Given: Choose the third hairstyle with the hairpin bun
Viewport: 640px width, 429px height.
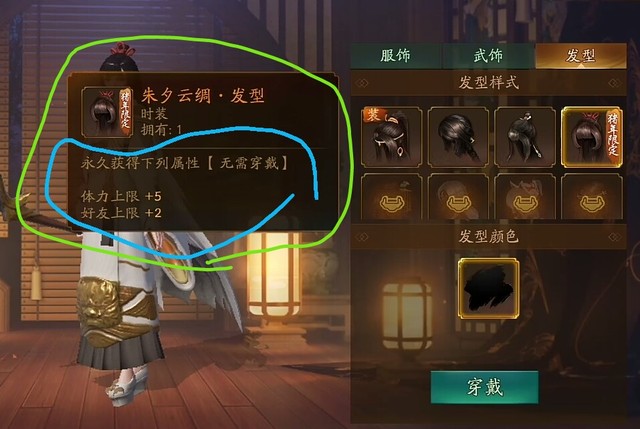Looking at the screenshot, I should [x=525, y=137].
